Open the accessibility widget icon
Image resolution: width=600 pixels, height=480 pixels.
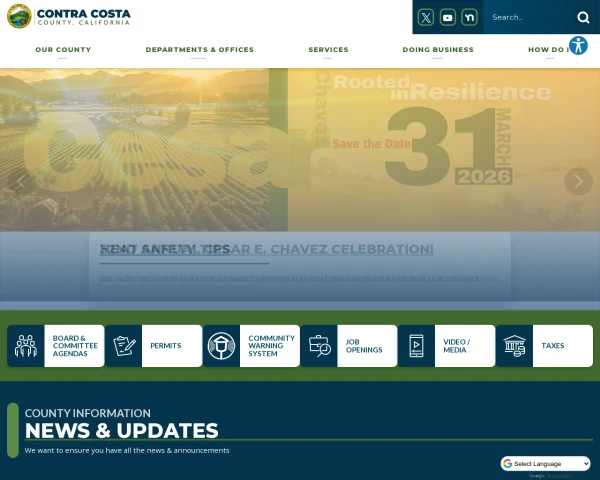point(578,45)
